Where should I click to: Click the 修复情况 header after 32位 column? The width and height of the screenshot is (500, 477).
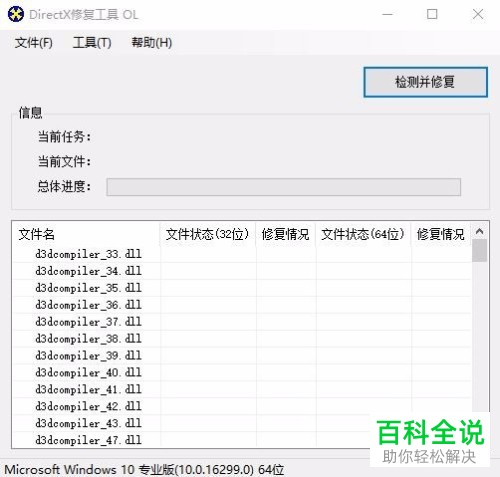click(286, 234)
